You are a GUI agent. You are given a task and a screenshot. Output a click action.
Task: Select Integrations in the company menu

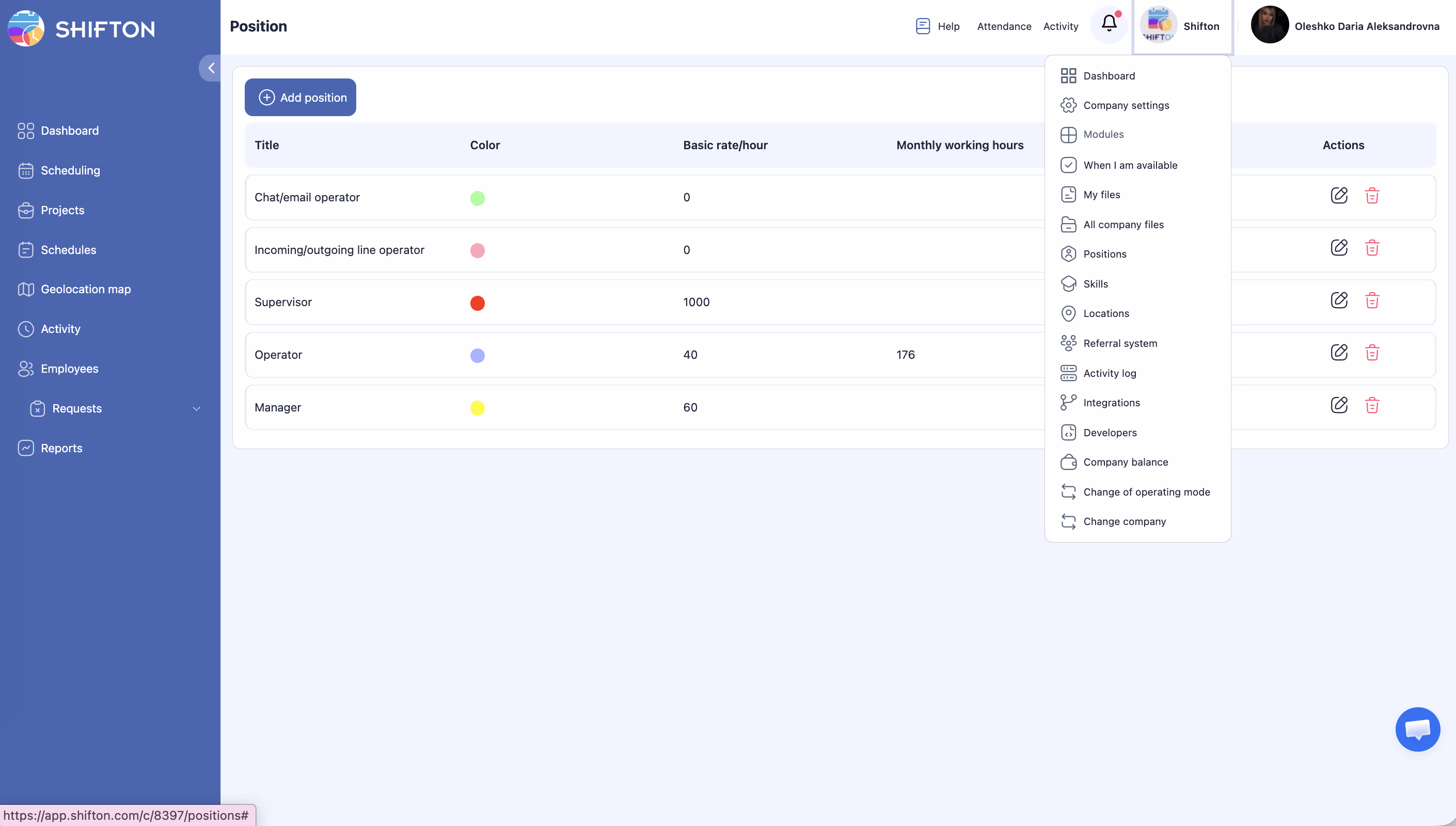click(1111, 403)
